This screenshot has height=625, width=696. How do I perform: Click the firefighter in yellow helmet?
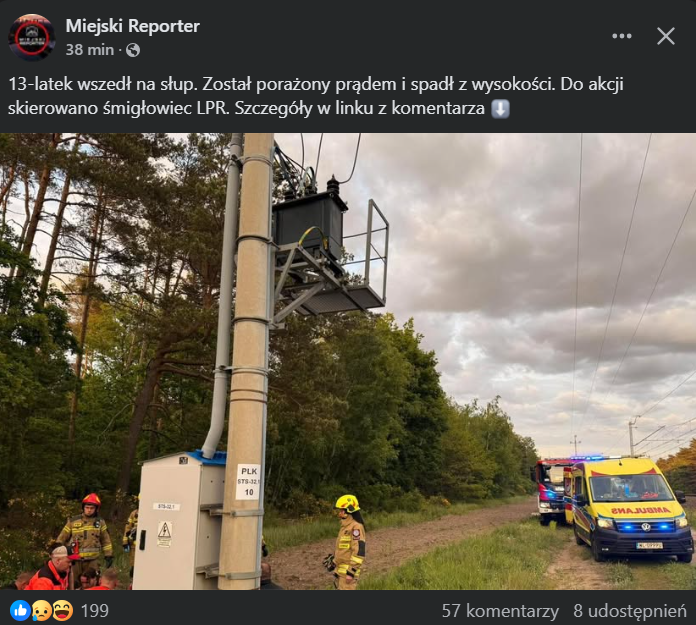(x=349, y=542)
